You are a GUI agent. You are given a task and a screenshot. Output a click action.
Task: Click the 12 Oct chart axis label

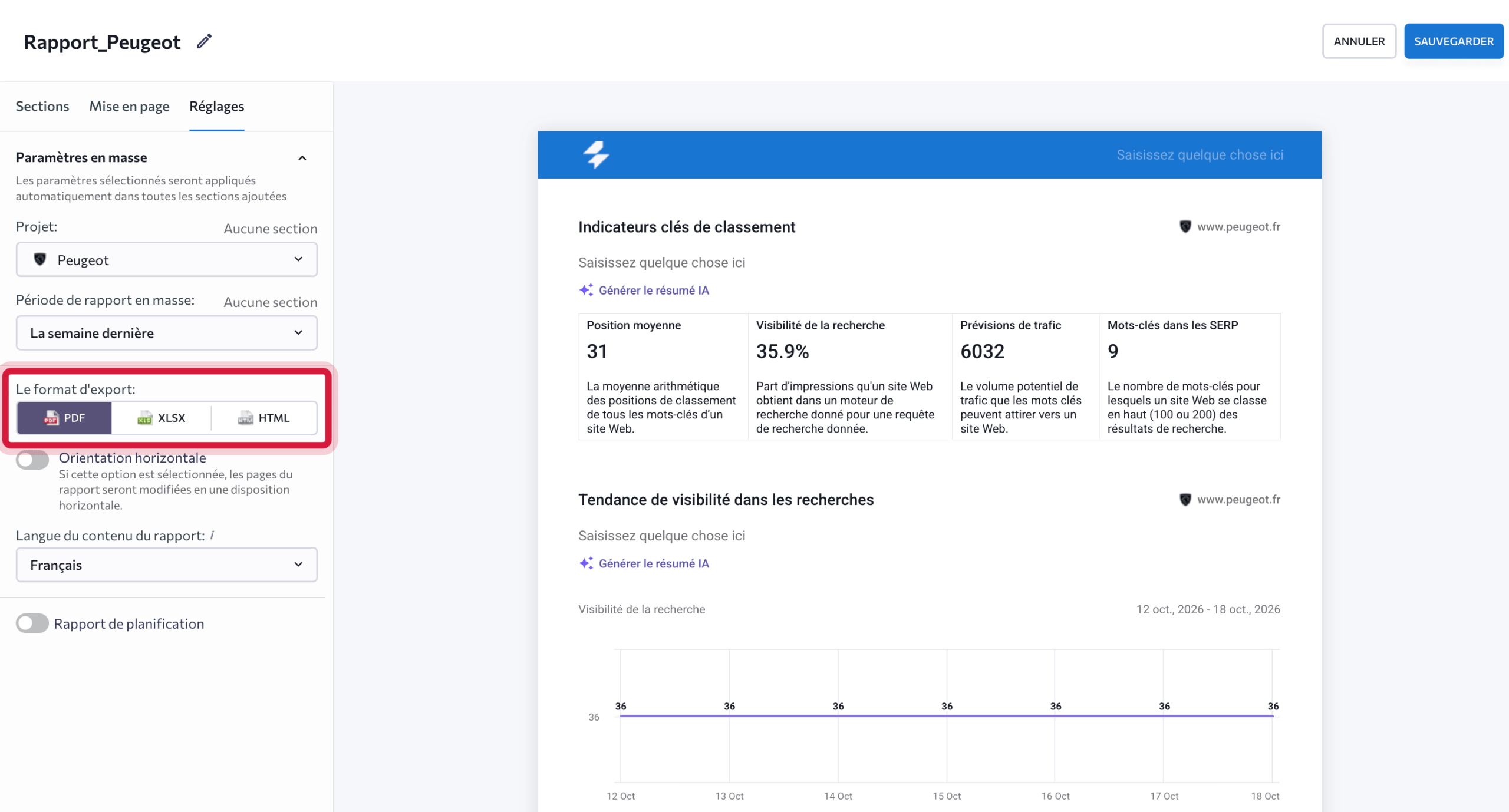coord(621,796)
